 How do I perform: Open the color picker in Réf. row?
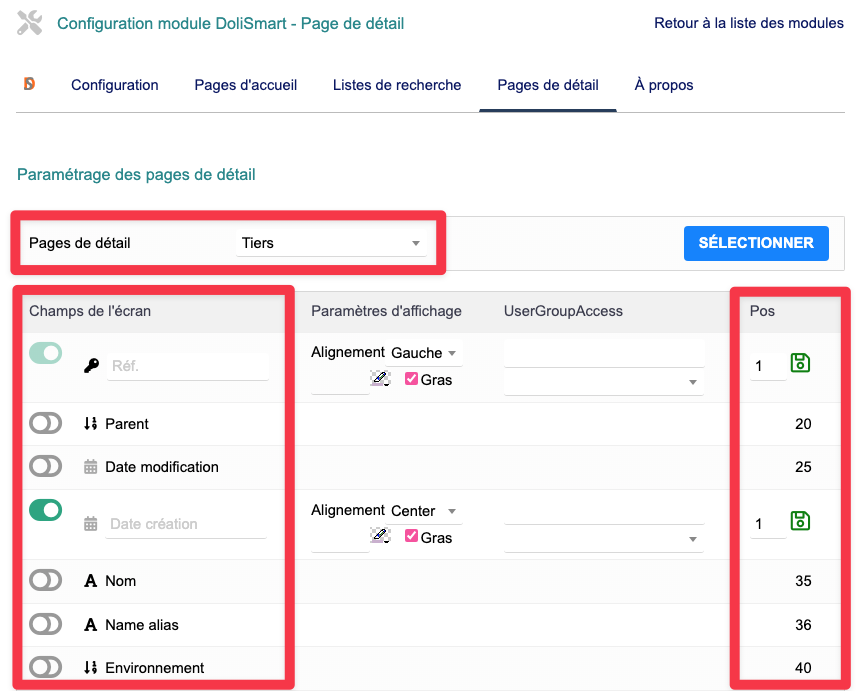pyautogui.click(x=380, y=379)
